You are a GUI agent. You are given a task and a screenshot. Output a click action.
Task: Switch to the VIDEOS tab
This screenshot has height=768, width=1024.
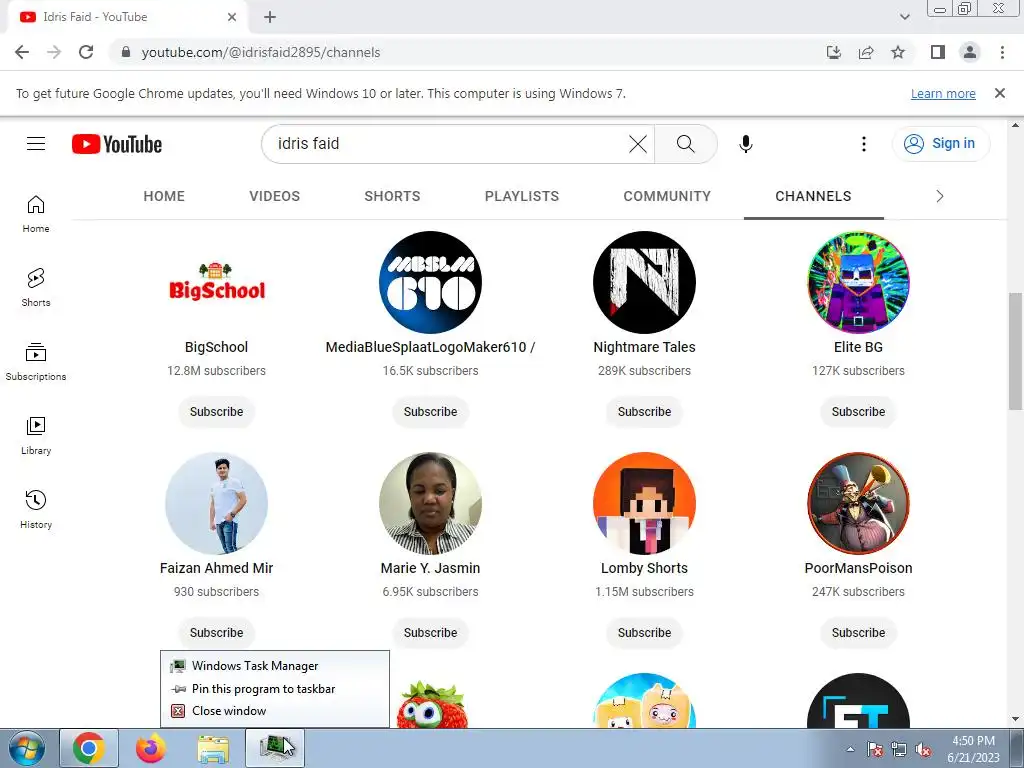coord(274,196)
